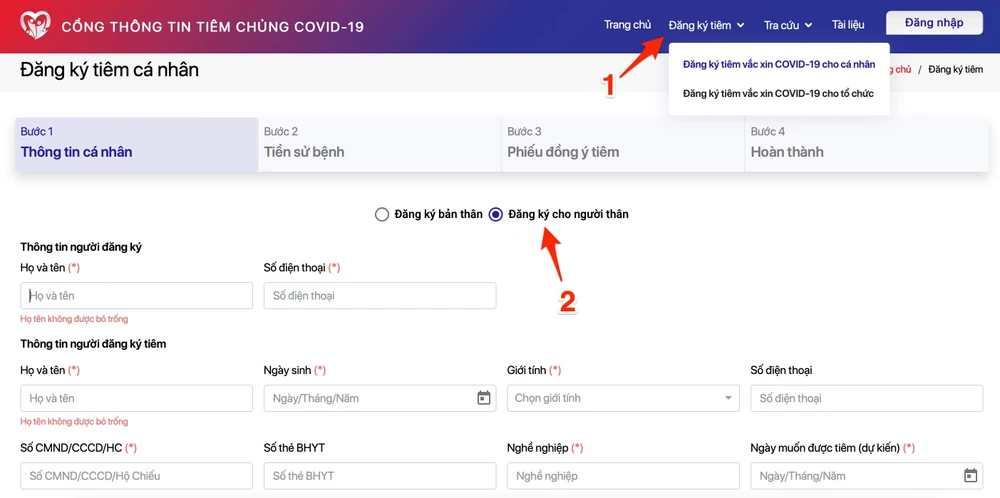Switch to the Bước 4 Hoàn thành step
Screen dimensions: 1000x498
(866, 144)
